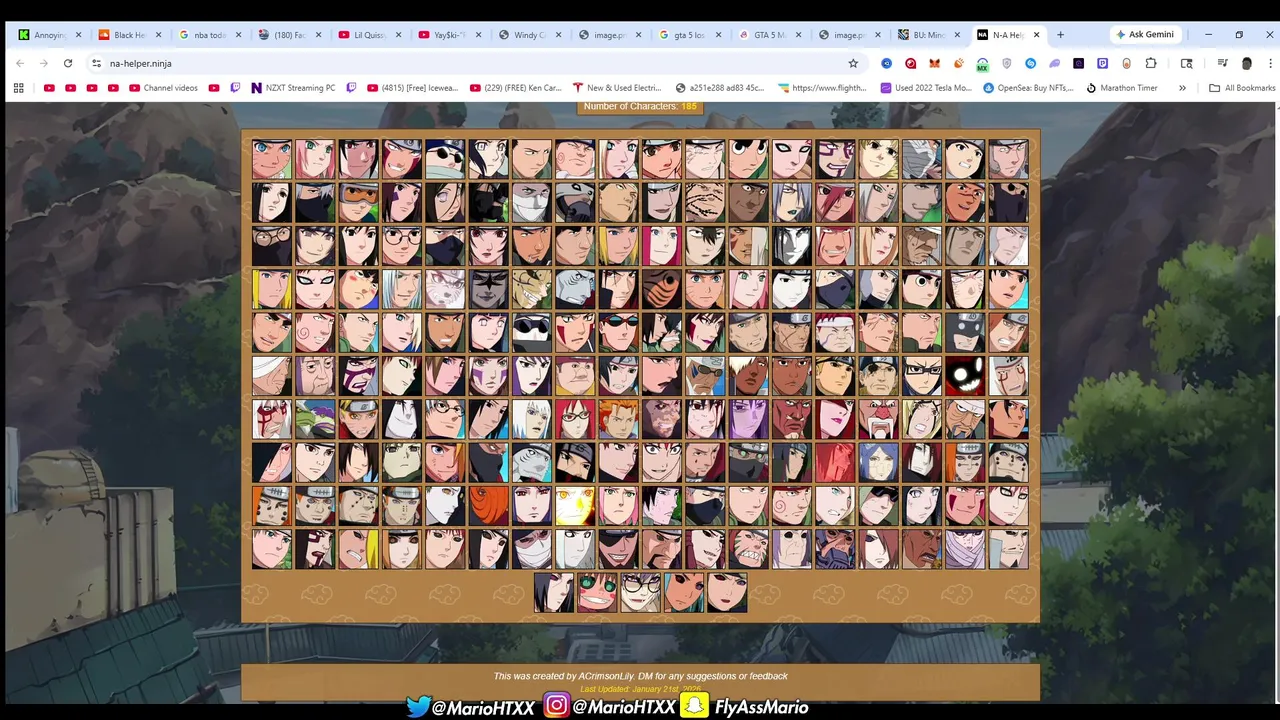
Task: Open the Used 2022 Tesla Mo... bookmark
Action: click(x=926, y=88)
